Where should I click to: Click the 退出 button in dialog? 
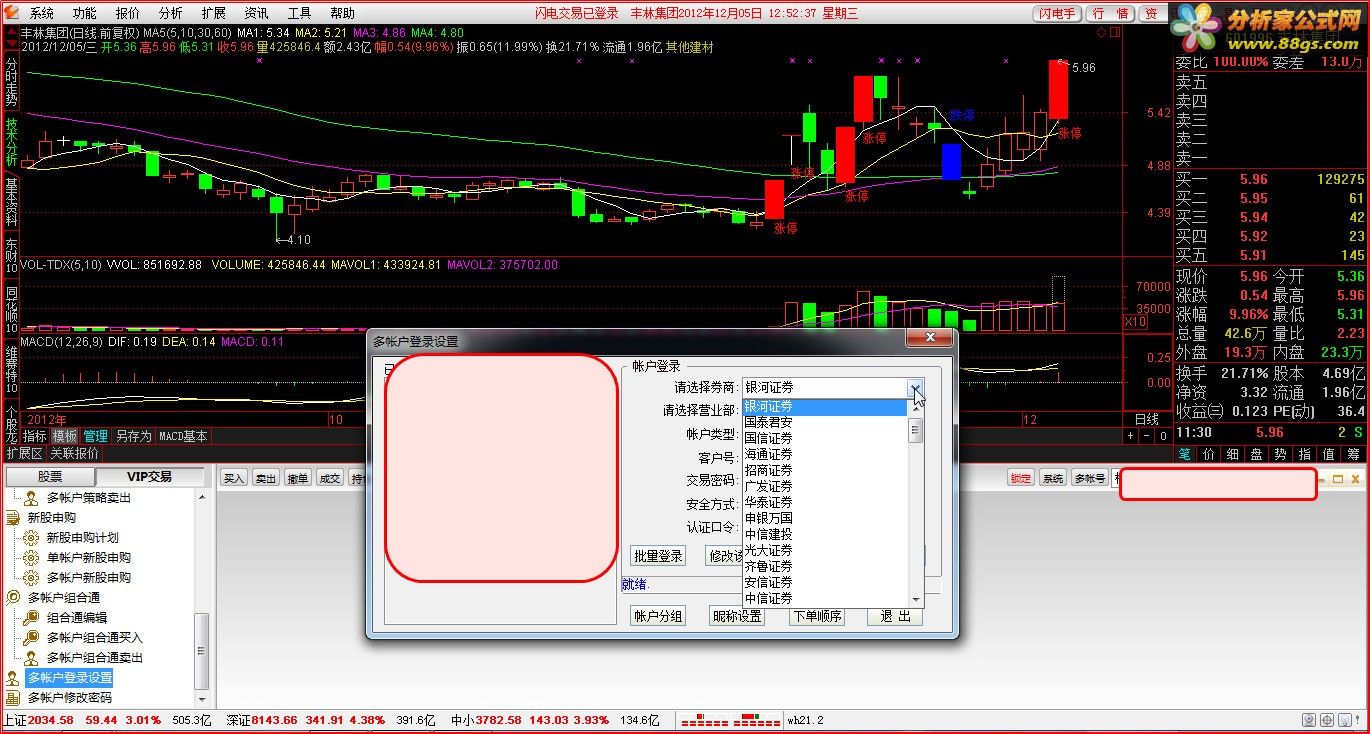[895, 617]
